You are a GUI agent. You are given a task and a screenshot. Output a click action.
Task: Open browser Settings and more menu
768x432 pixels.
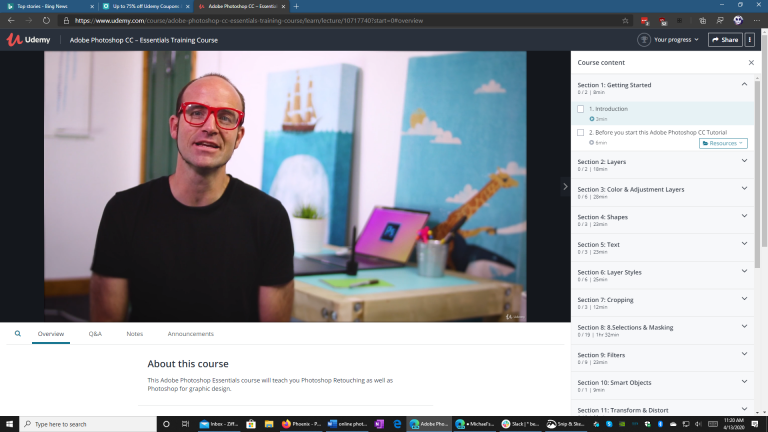[757, 21]
